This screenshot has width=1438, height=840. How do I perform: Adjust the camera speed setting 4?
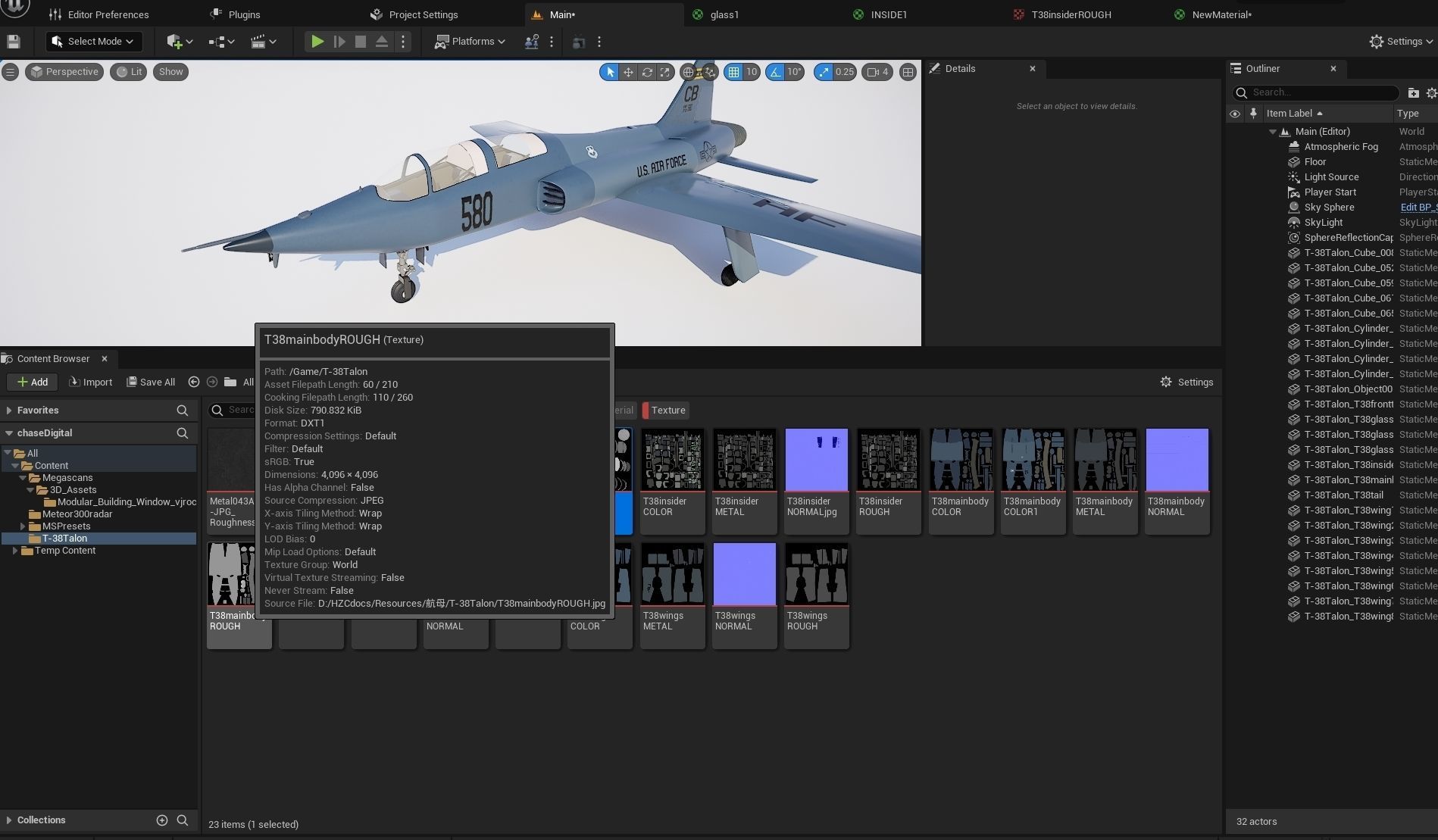tap(878, 72)
